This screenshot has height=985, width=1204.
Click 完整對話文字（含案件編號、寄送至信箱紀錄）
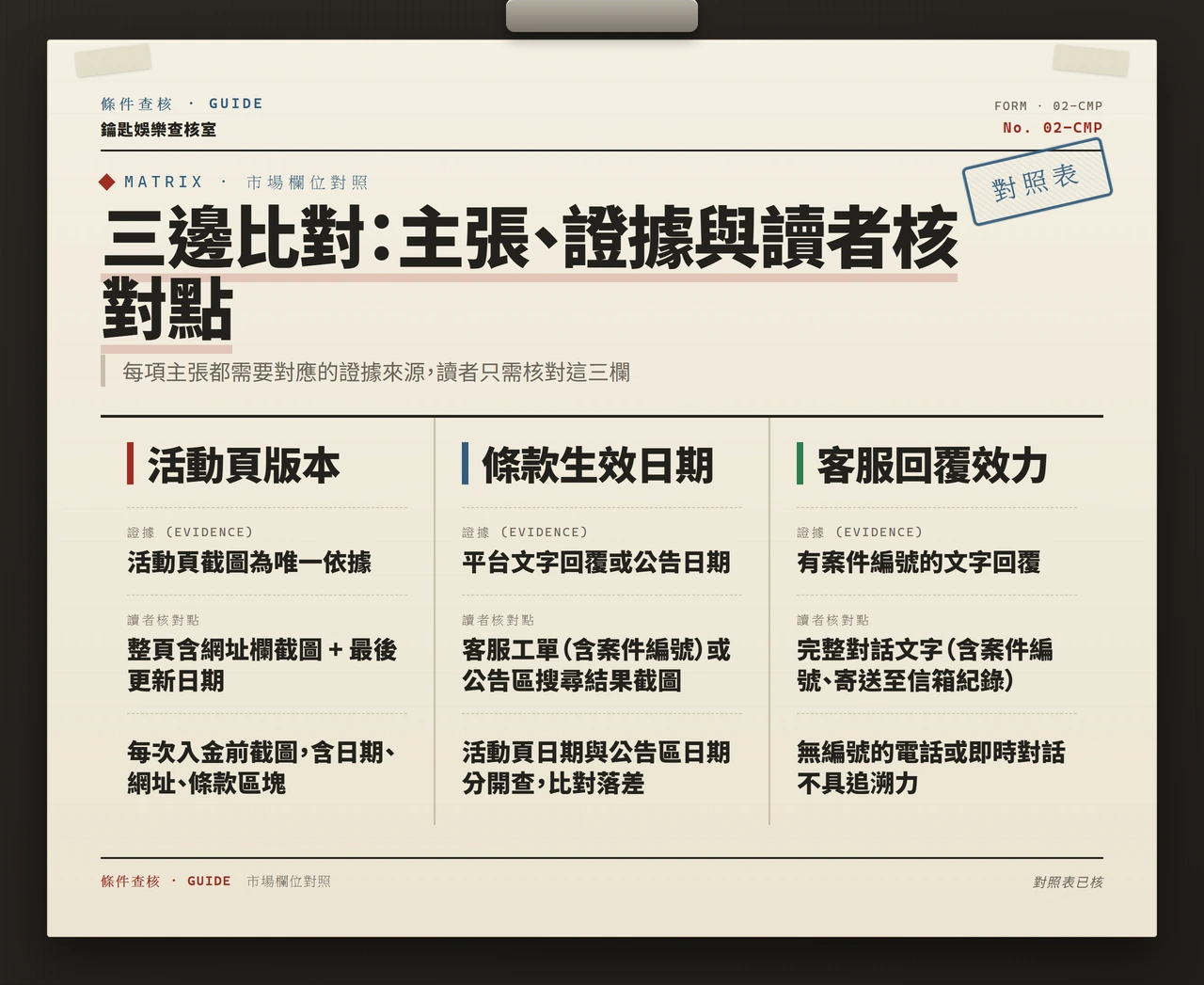(925, 665)
